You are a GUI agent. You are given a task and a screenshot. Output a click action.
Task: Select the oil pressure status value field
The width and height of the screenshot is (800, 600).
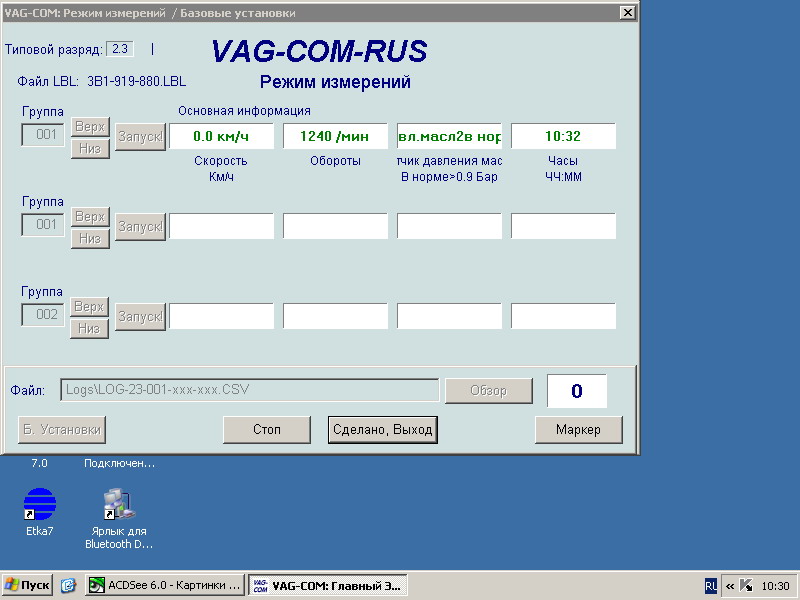click(449, 136)
